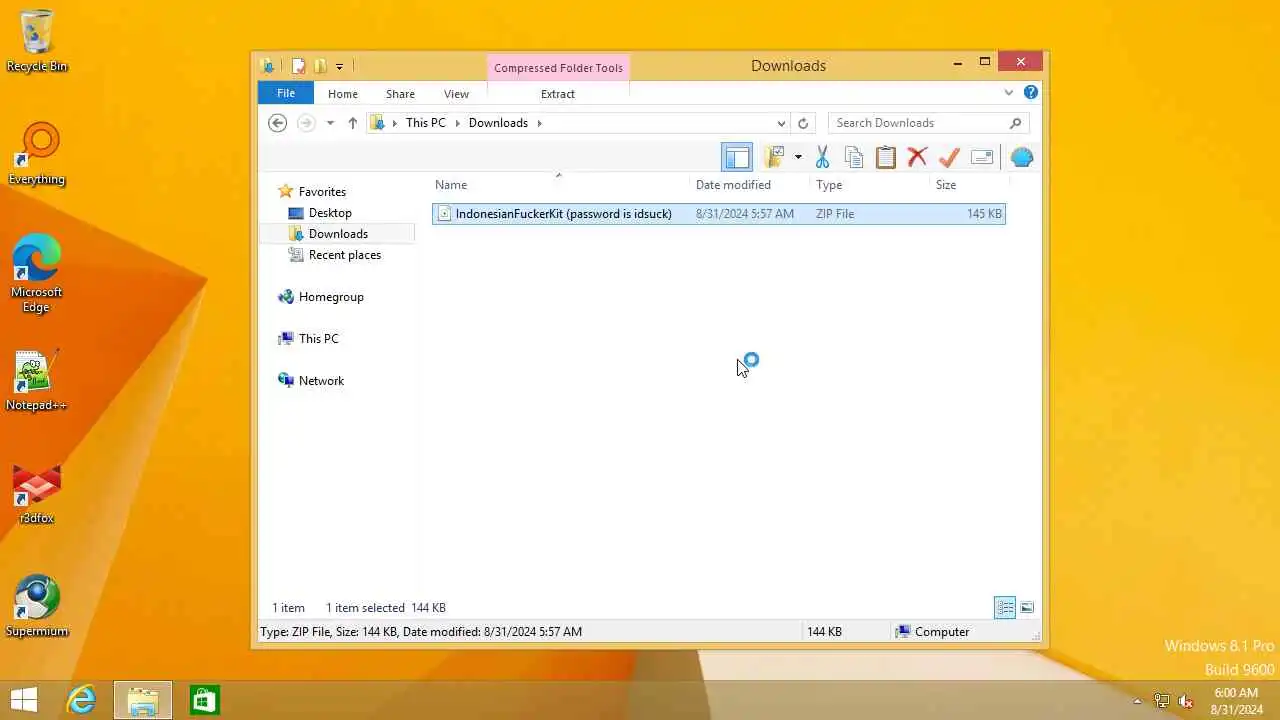Open the address bar history dropdown
1280x720 pixels.
pos(781,123)
